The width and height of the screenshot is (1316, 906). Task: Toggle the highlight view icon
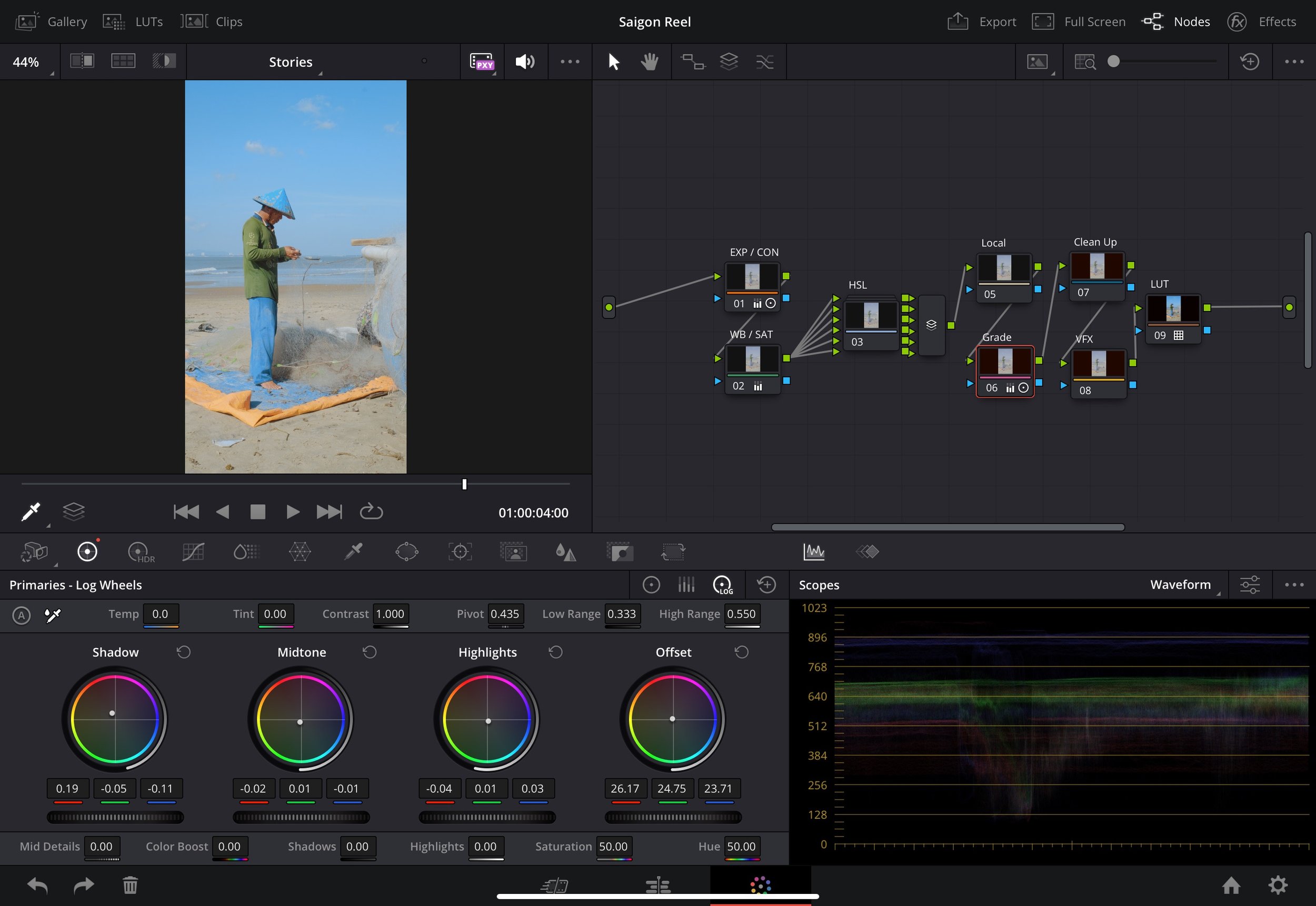164,61
